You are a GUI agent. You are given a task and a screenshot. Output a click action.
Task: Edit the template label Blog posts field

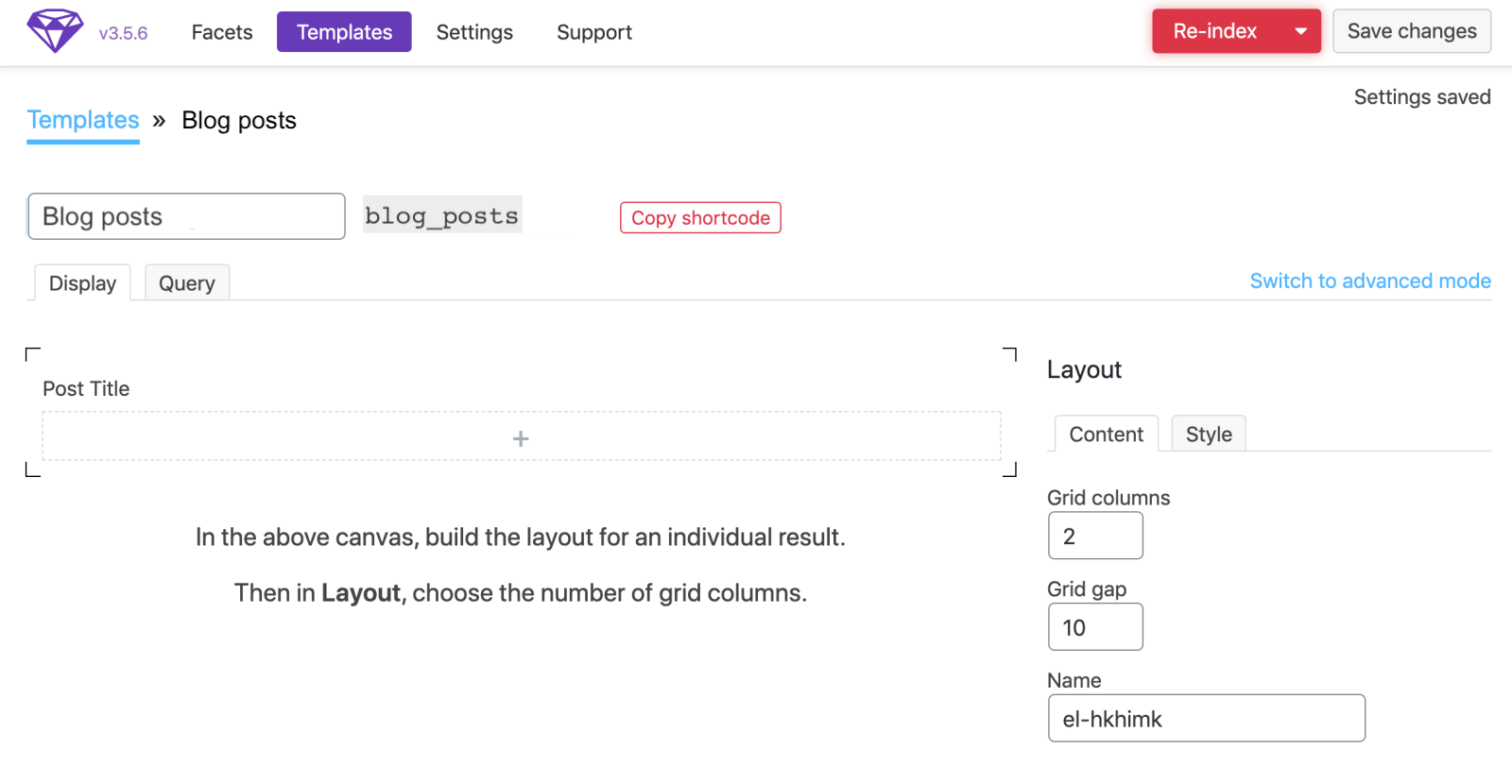[x=186, y=216]
